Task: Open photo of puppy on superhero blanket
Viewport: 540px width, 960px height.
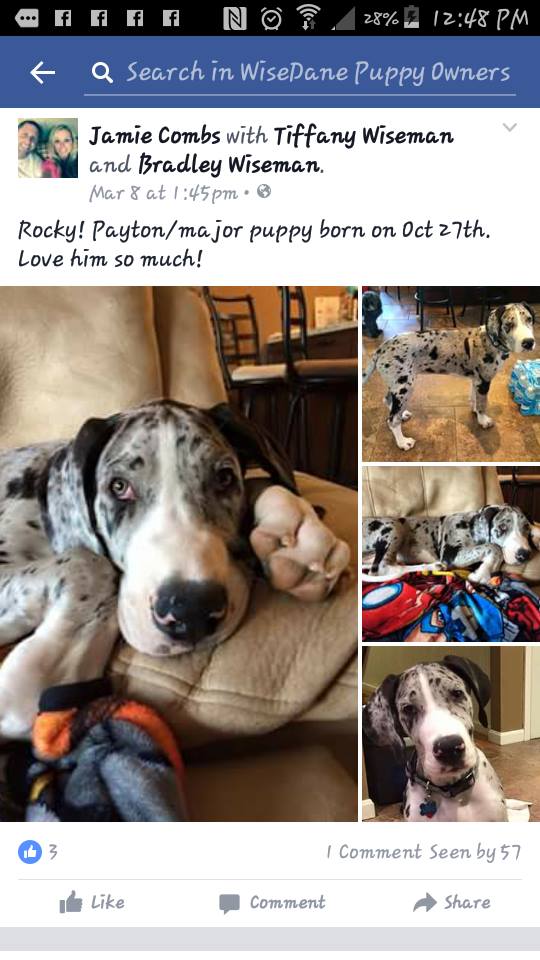Action: [x=451, y=553]
